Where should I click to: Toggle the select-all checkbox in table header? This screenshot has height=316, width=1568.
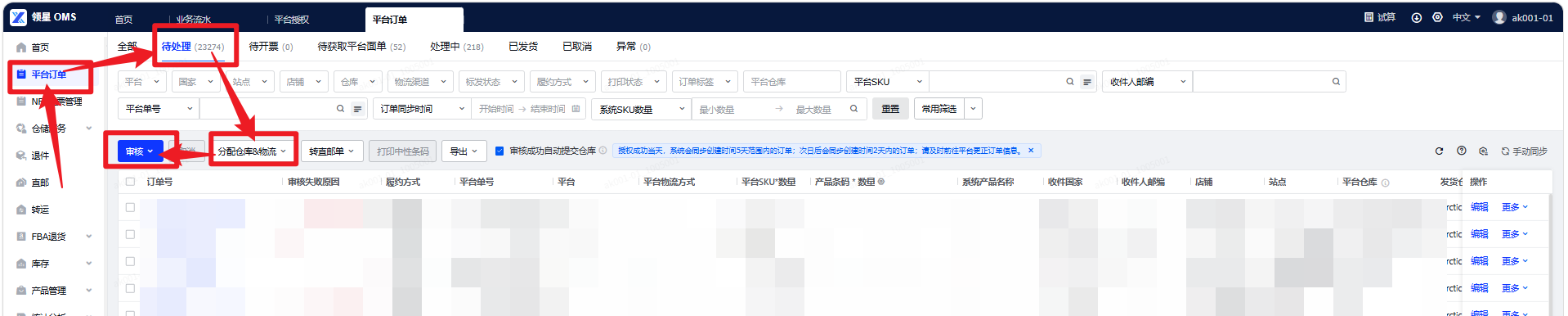pyautogui.click(x=130, y=181)
